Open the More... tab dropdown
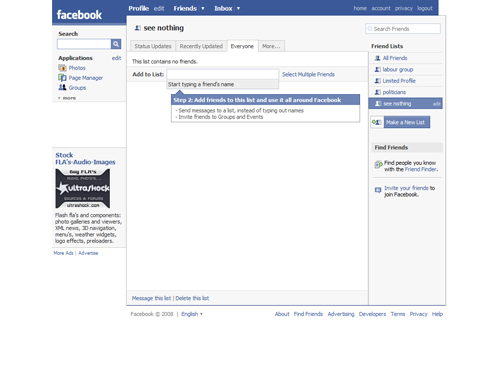500x375 pixels. 271,46
